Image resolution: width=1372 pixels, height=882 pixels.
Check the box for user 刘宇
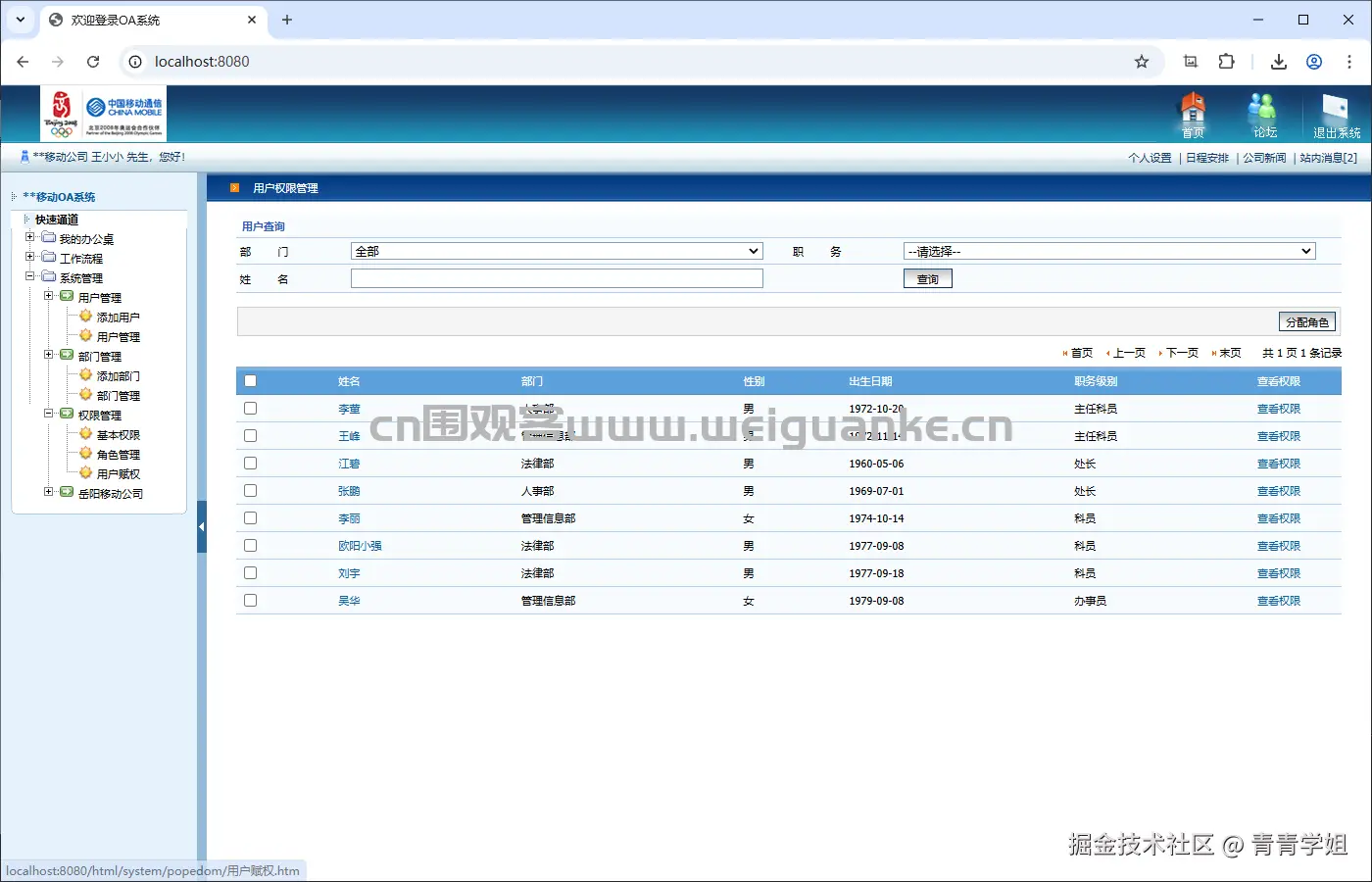pyautogui.click(x=250, y=573)
